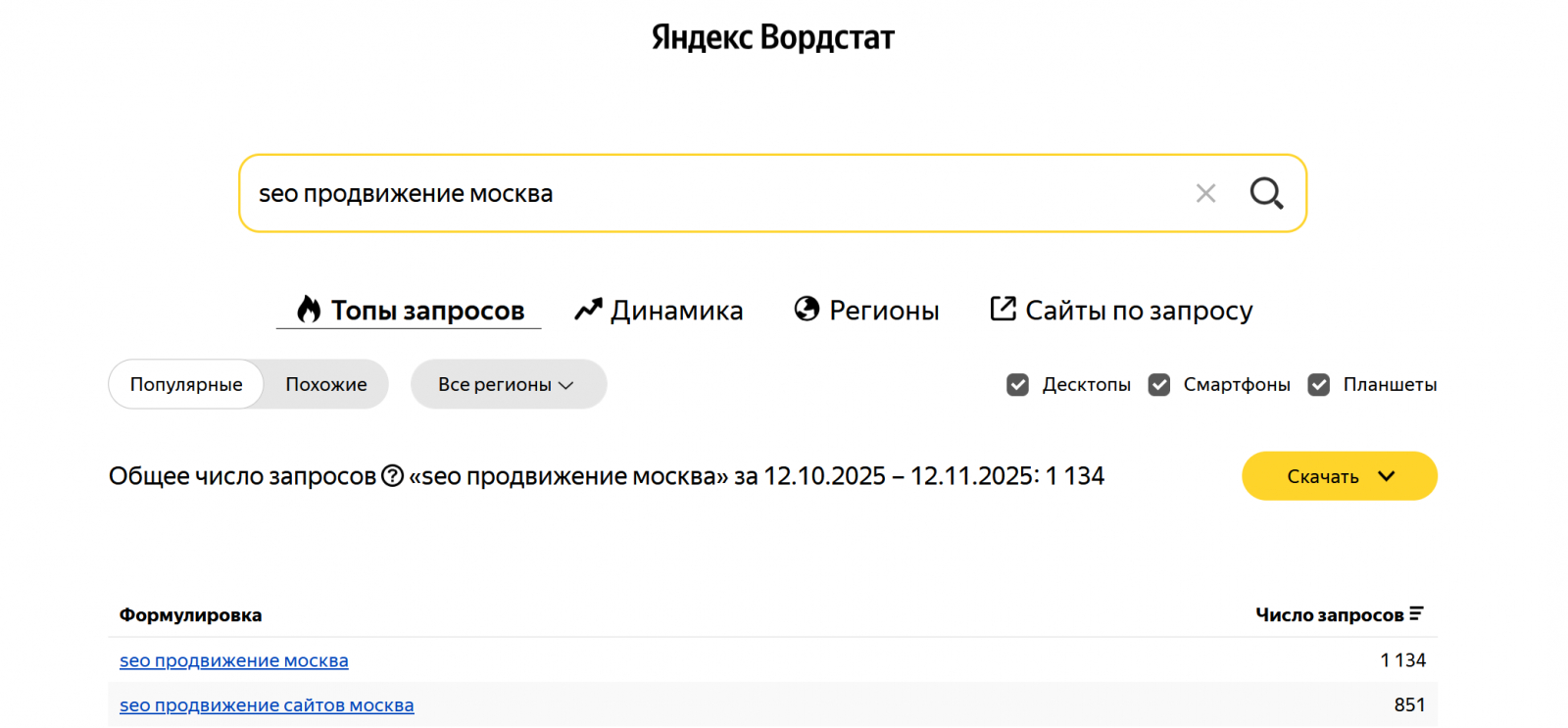The image size is (1568, 728).
Task: Select the Похожие toggle option
Action: click(x=326, y=385)
